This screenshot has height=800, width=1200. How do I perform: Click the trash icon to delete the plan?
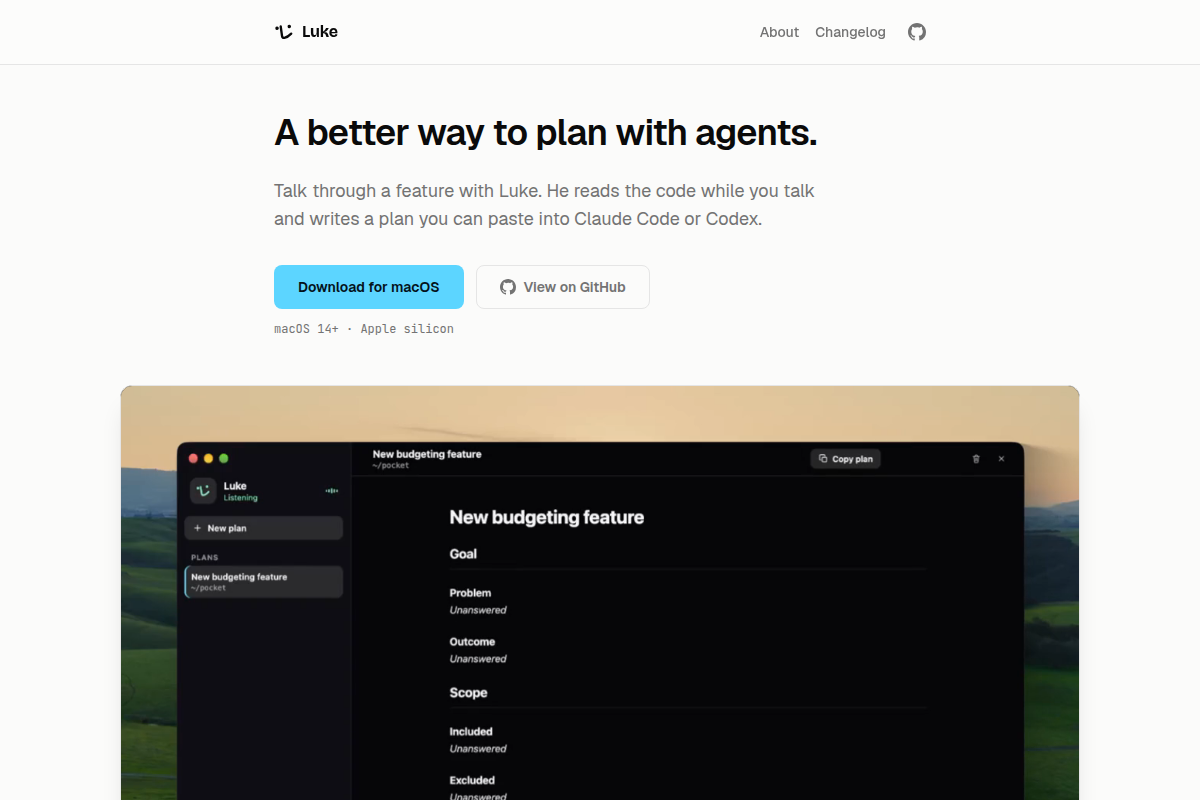click(976, 459)
